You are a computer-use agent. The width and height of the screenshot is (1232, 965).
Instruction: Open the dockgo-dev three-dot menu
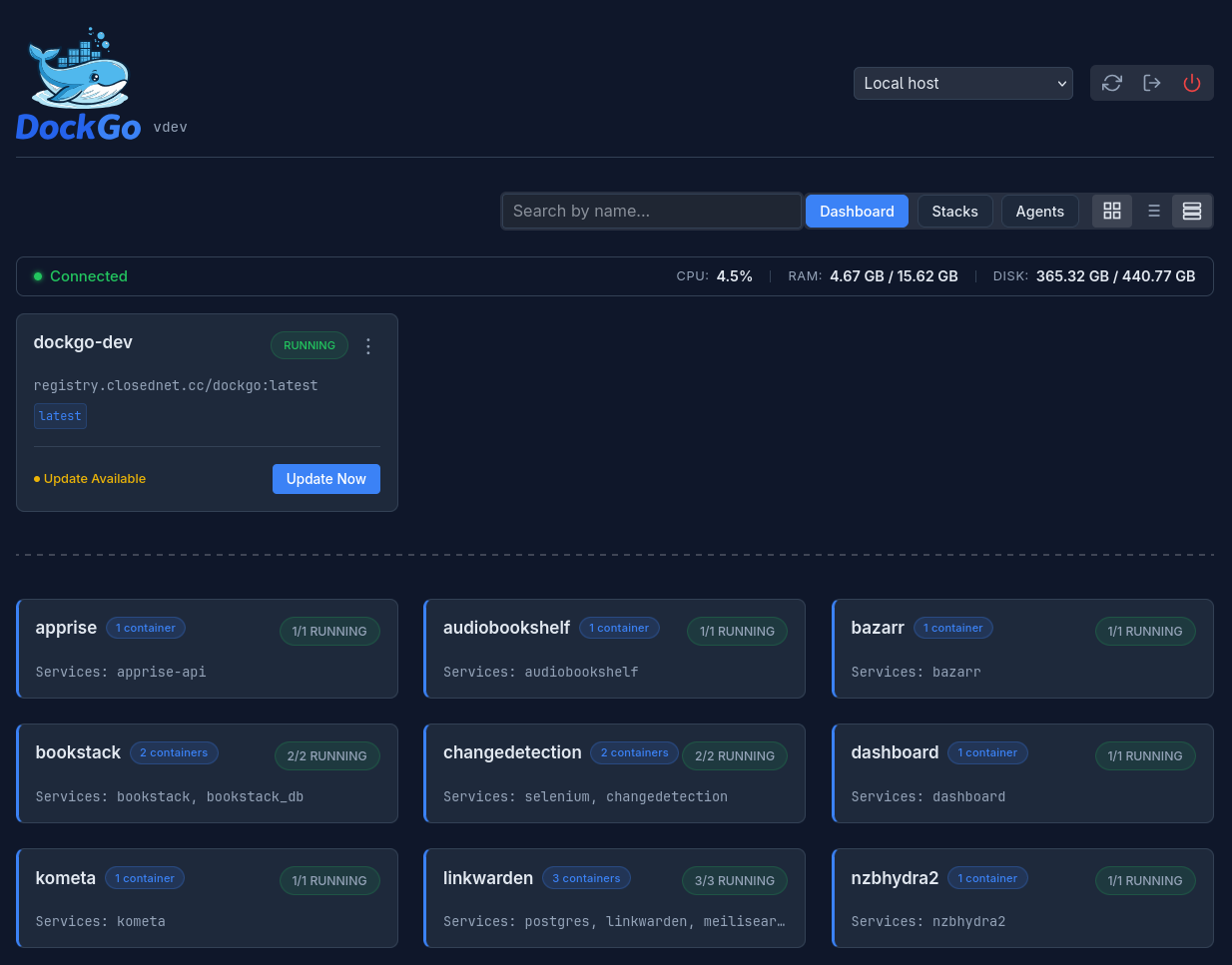(x=368, y=346)
